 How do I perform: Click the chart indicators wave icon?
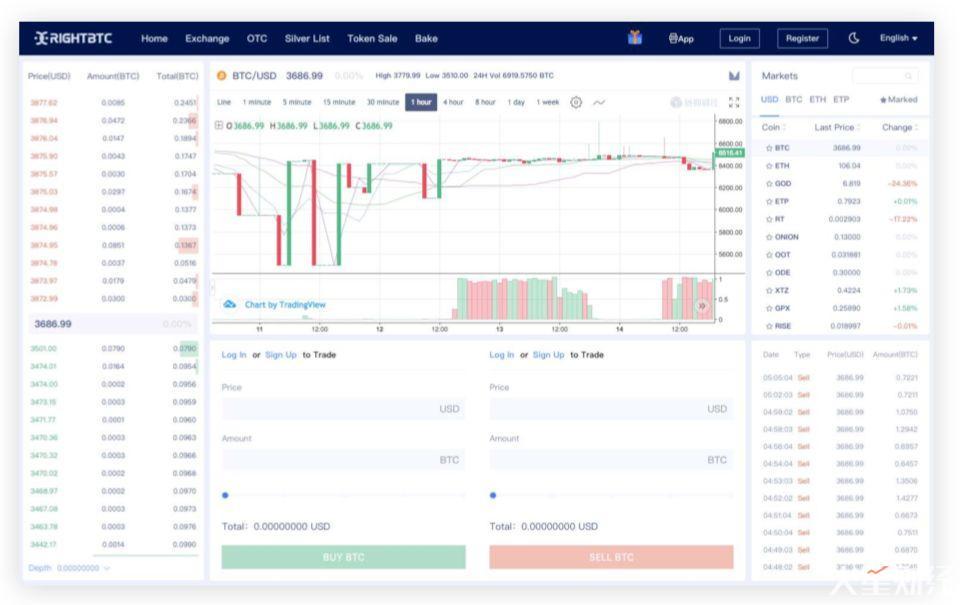click(x=599, y=102)
